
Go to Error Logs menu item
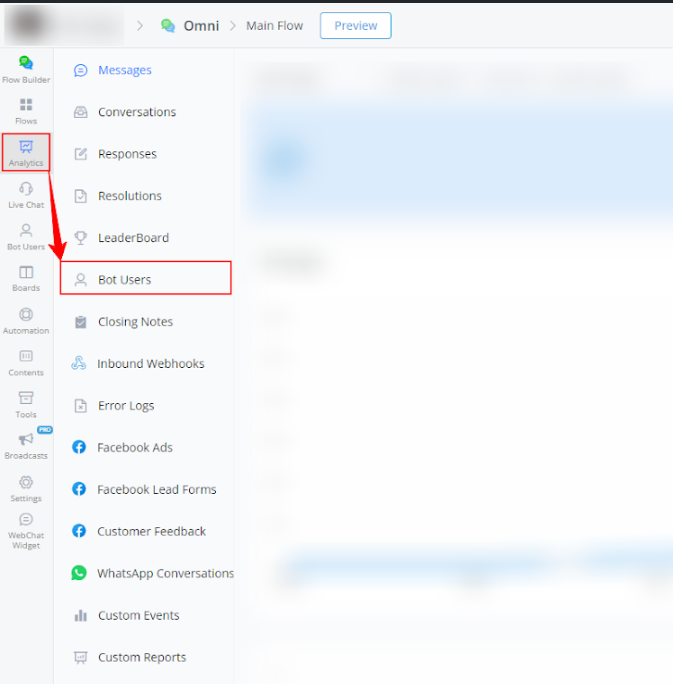coord(125,406)
